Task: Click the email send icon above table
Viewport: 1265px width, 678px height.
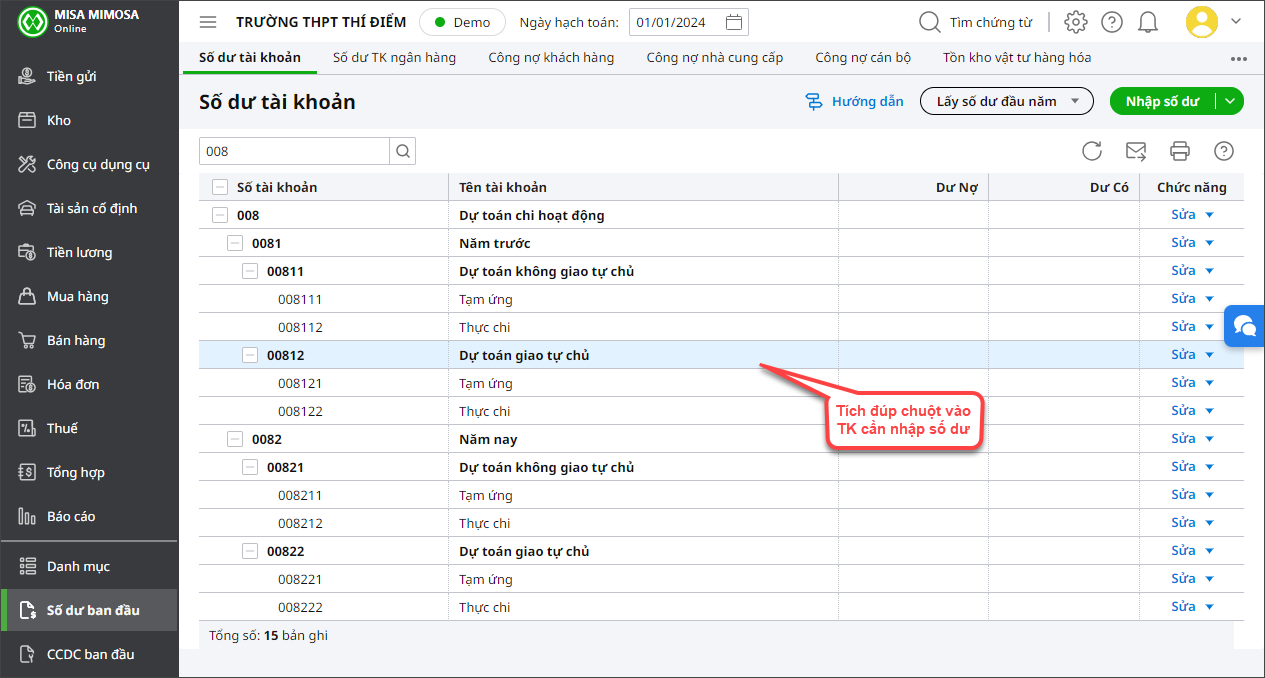Action: [x=1136, y=151]
